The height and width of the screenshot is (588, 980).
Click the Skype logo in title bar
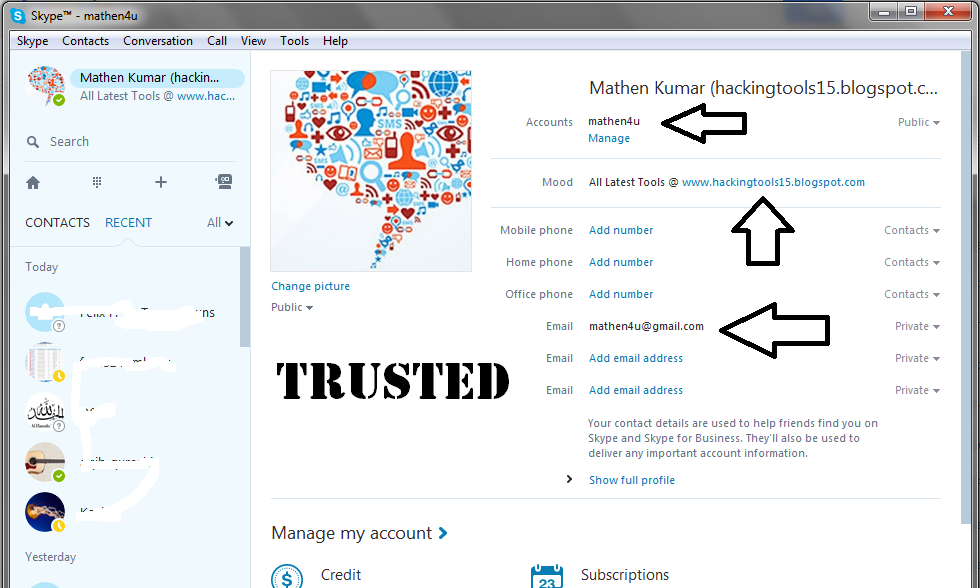tap(18, 16)
